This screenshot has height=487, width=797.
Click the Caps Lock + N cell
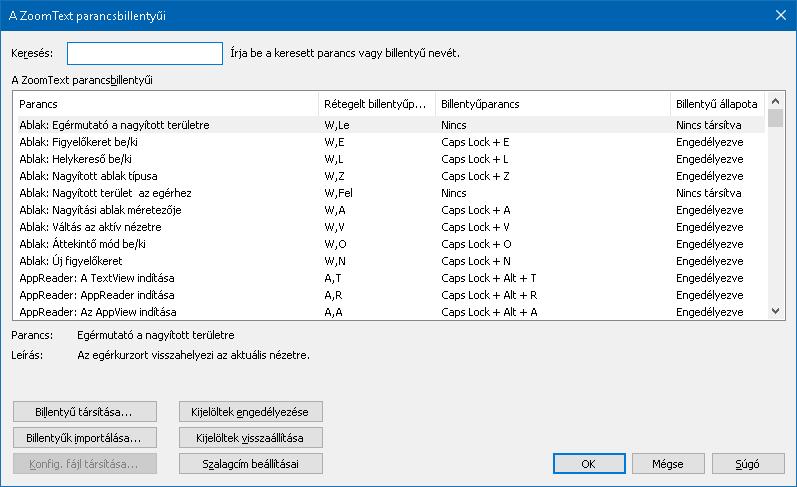click(476, 261)
